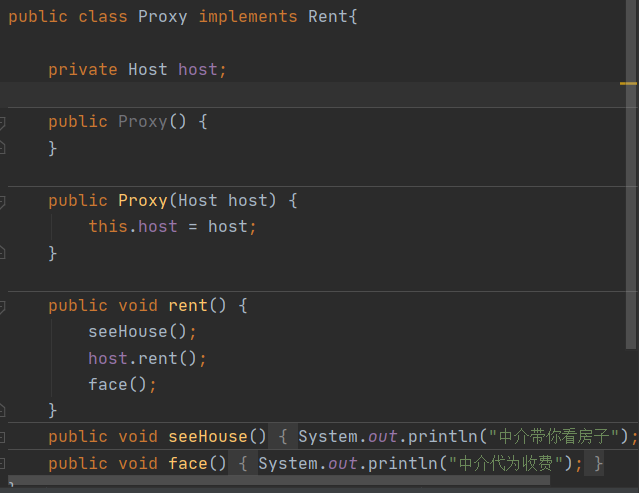Viewport: 639px width, 493px height.
Task: Click 'System' in the seeHouse() line
Action: [x=328, y=437]
